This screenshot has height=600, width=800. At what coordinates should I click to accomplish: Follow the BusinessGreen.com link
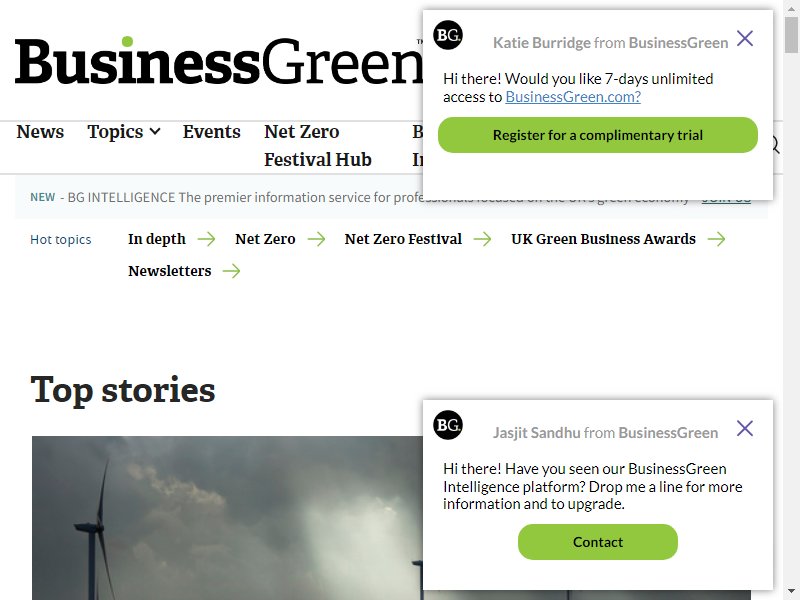[572, 96]
